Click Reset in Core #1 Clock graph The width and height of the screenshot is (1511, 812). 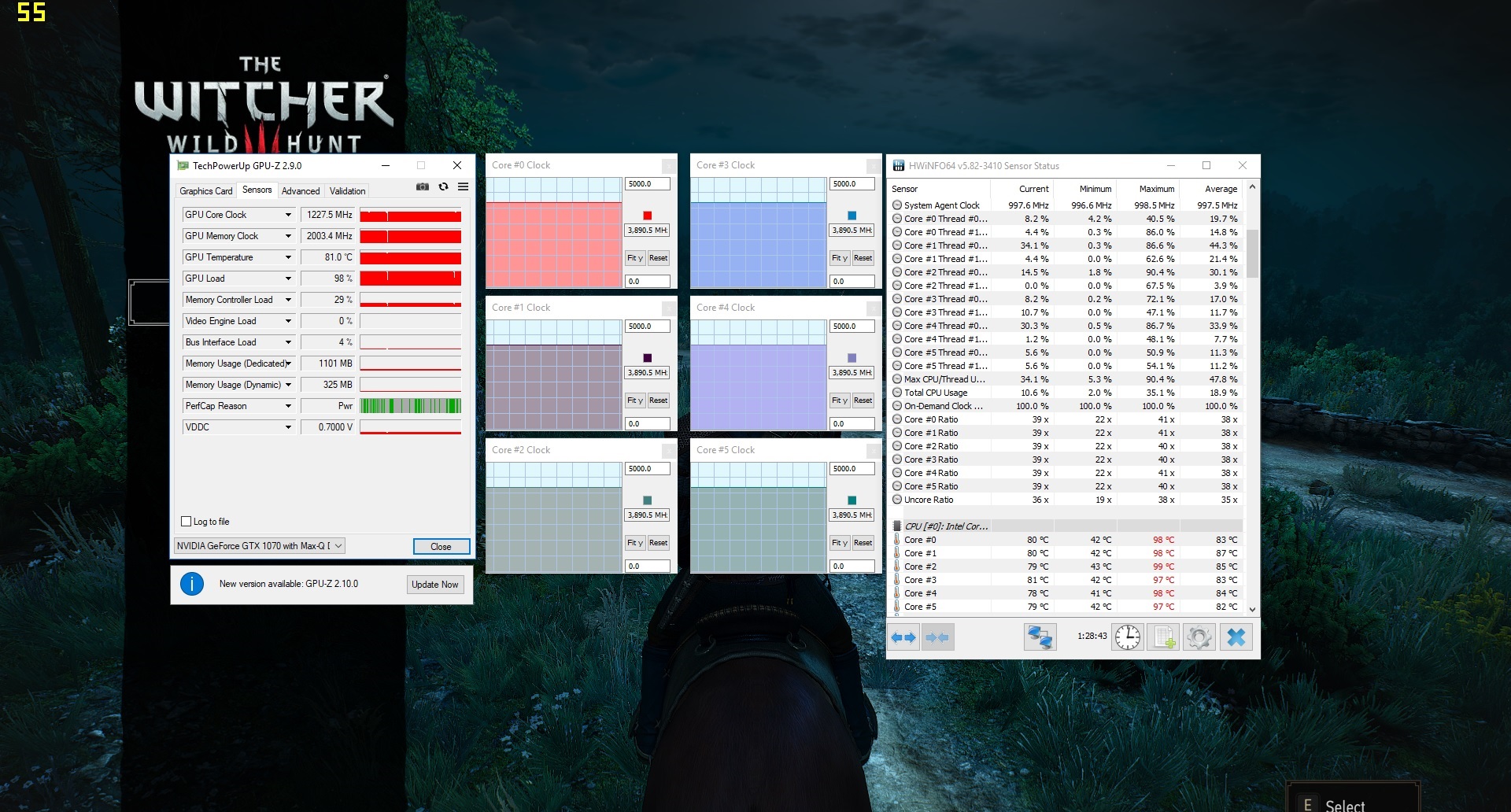[x=658, y=400]
